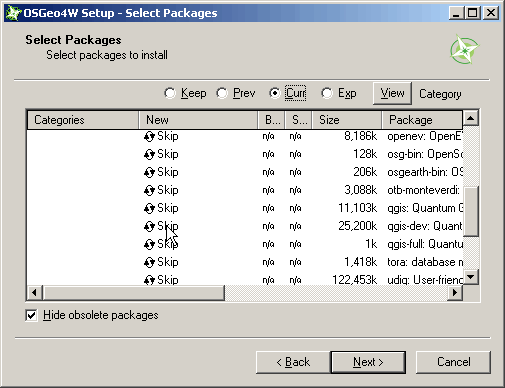Uncheck Hide obsolete packages checkbox

point(31,315)
